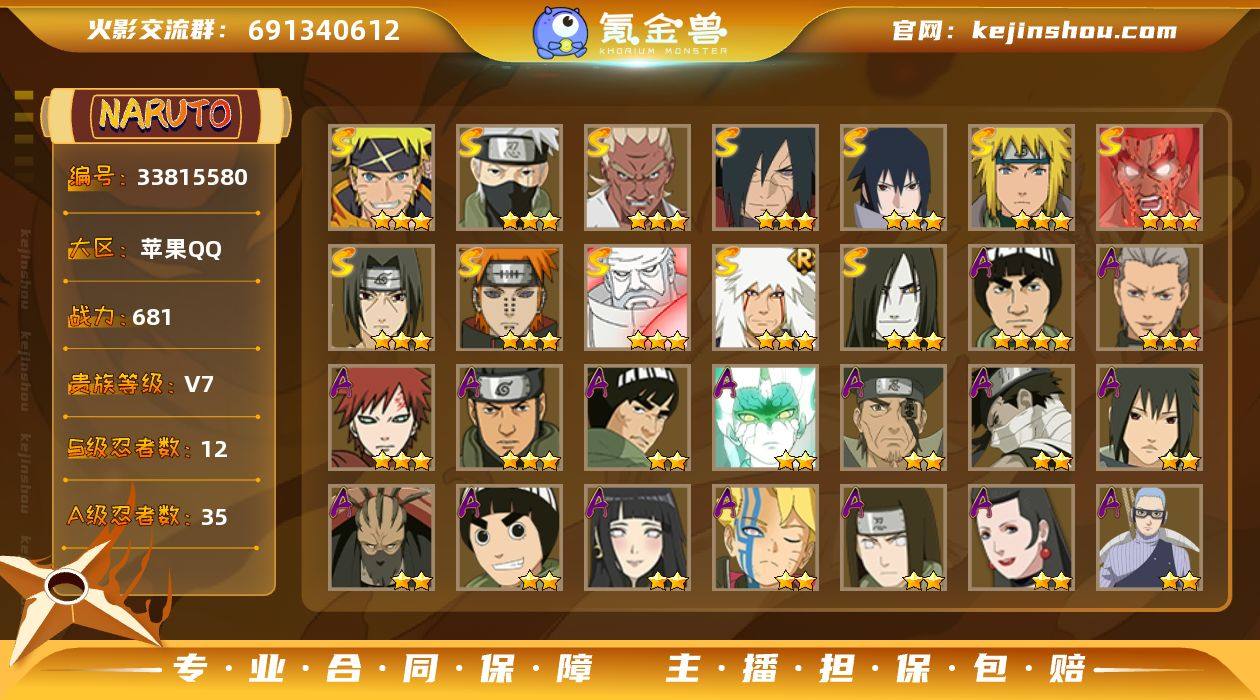Click the NARUTO scroll banner title
1260x700 pixels.
click(x=166, y=115)
